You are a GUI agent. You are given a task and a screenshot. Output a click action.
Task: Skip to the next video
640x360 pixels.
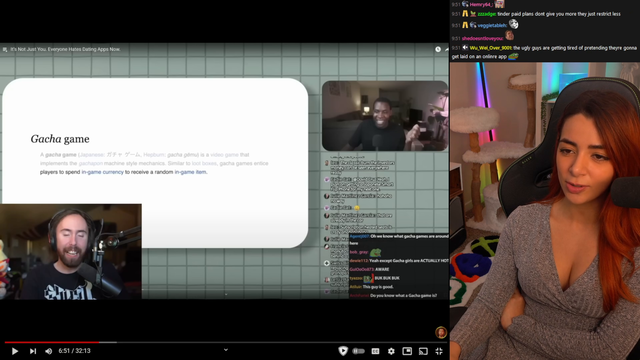point(33,351)
